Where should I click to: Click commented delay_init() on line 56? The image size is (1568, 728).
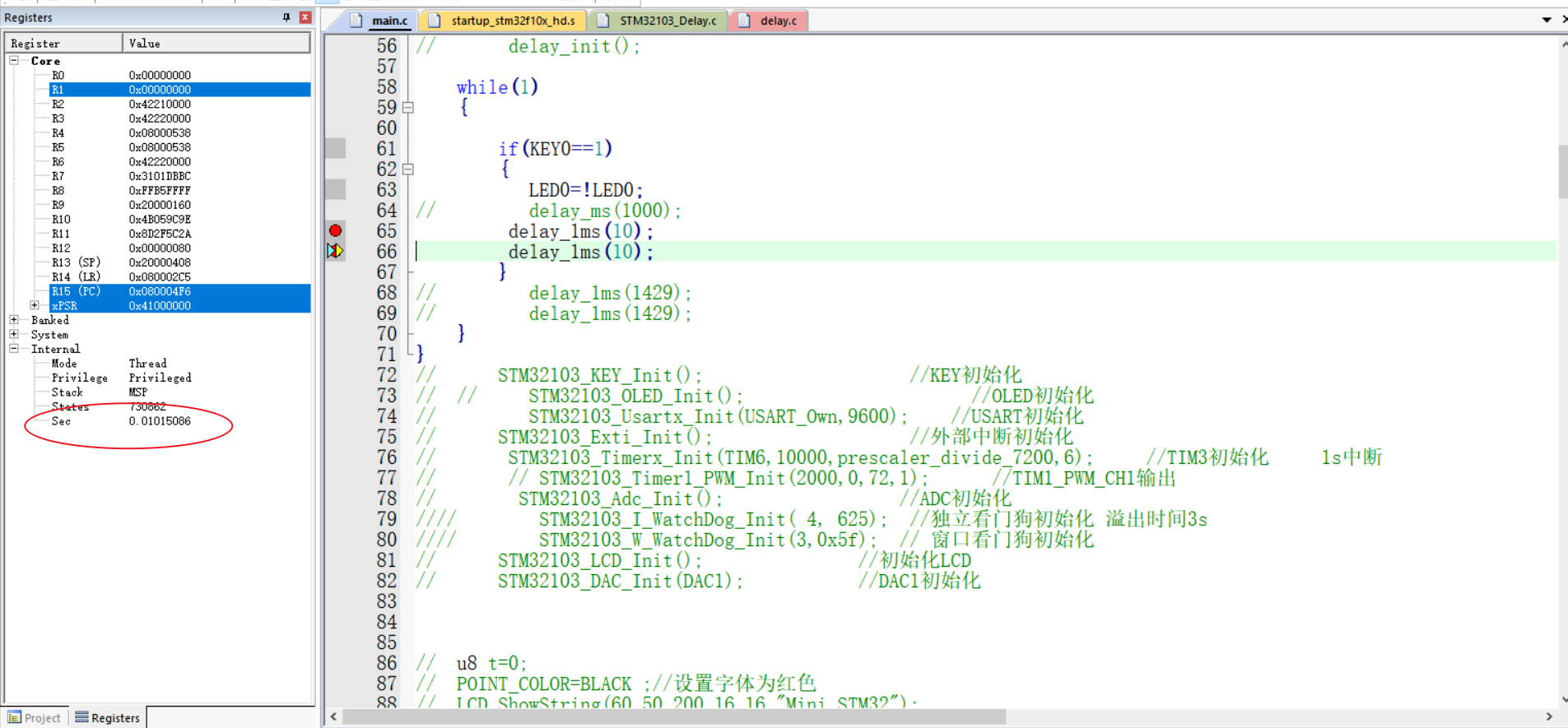click(x=574, y=46)
